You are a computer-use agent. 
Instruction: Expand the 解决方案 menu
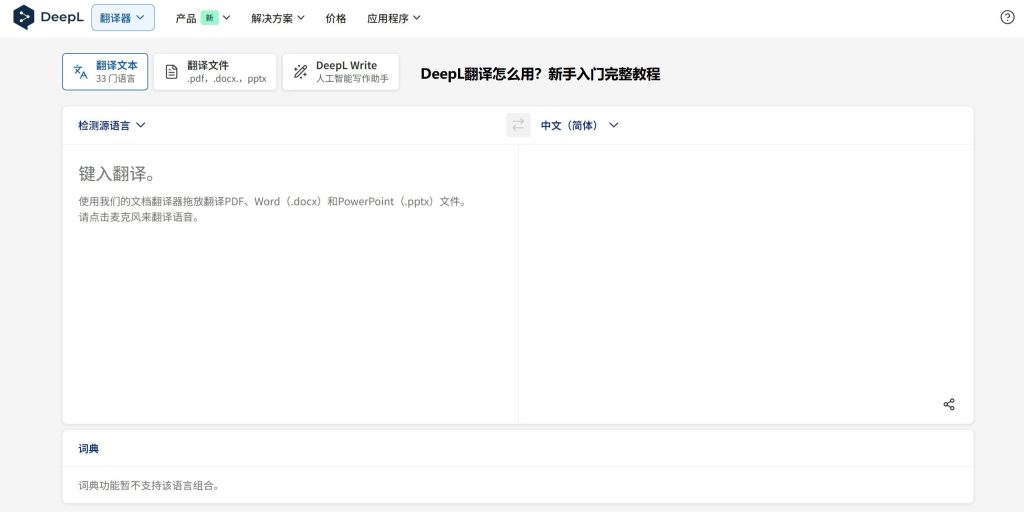(x=278, y=18)
